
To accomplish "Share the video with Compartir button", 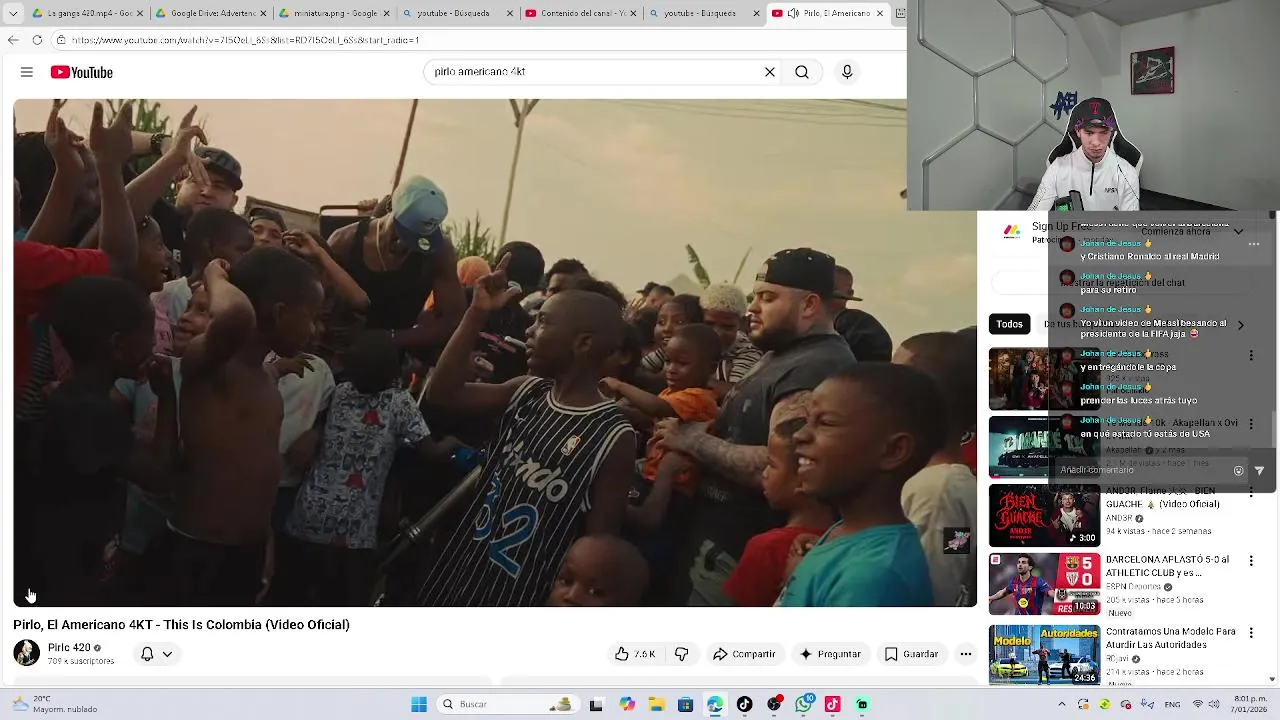I will 743,654.
